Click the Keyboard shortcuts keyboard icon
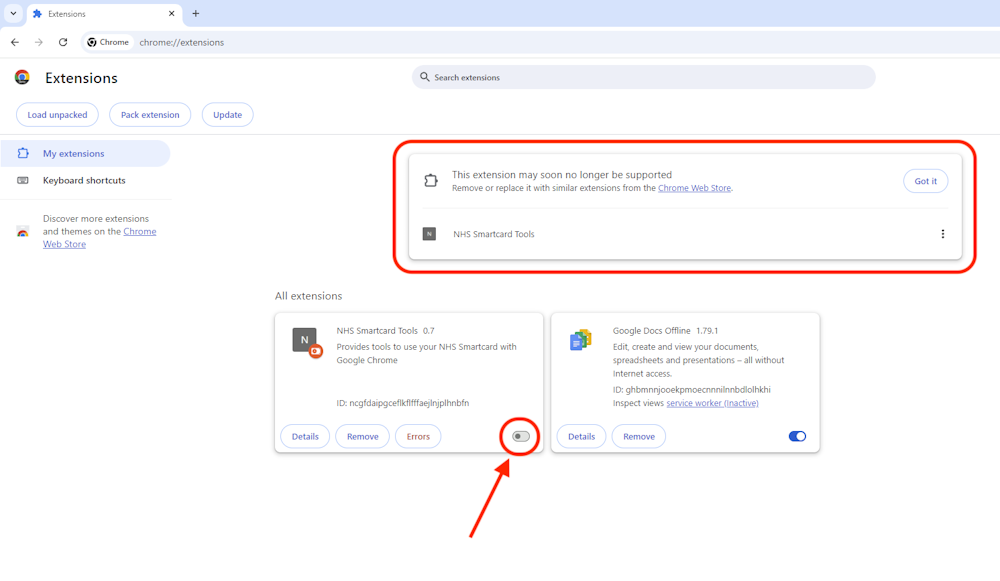This screenshot has height=581, width=1000. coord(23,180)
